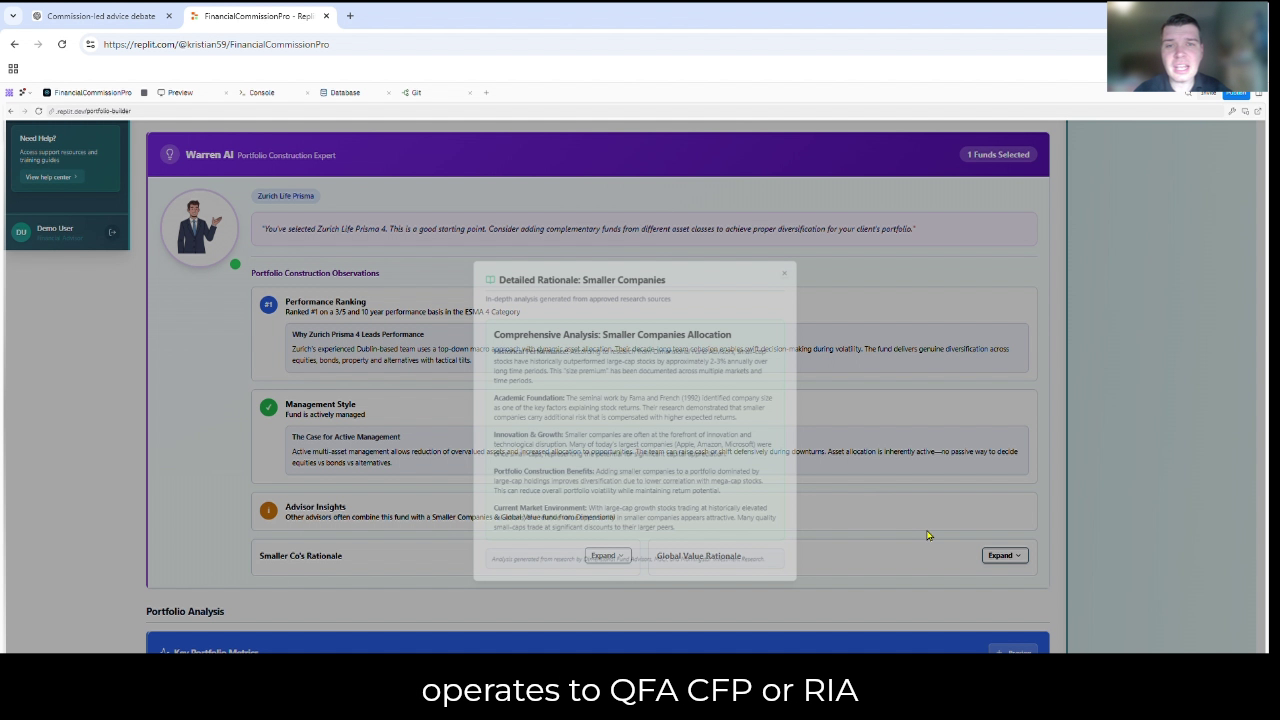1280x720 pixels.
Task: Click the logout icon next to Demo User
Action: pos(112,232)
